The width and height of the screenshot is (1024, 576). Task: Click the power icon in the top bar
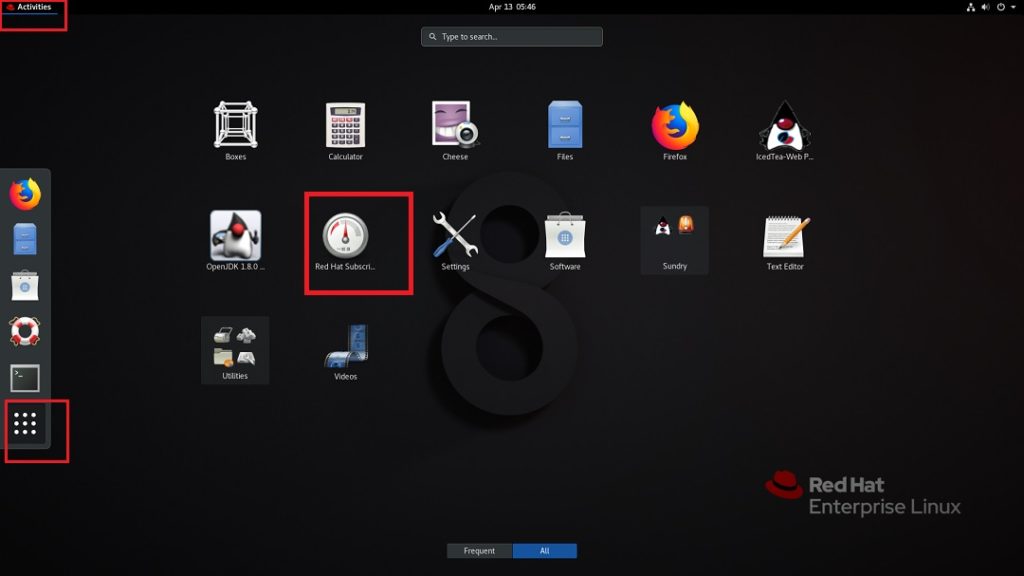pyautogui.click(x=1000, y=7)
